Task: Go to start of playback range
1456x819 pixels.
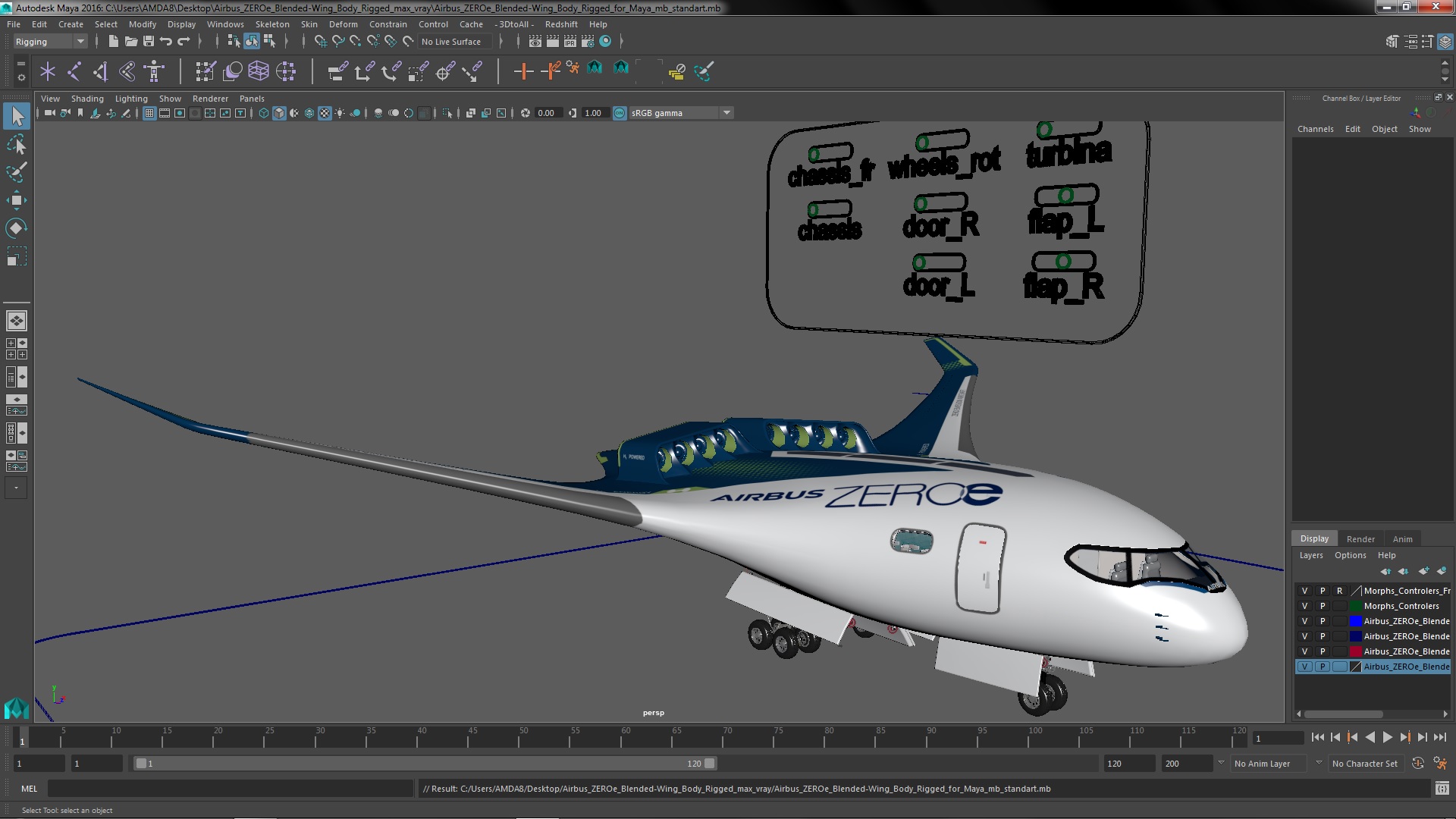Action: click(1317, 737)
